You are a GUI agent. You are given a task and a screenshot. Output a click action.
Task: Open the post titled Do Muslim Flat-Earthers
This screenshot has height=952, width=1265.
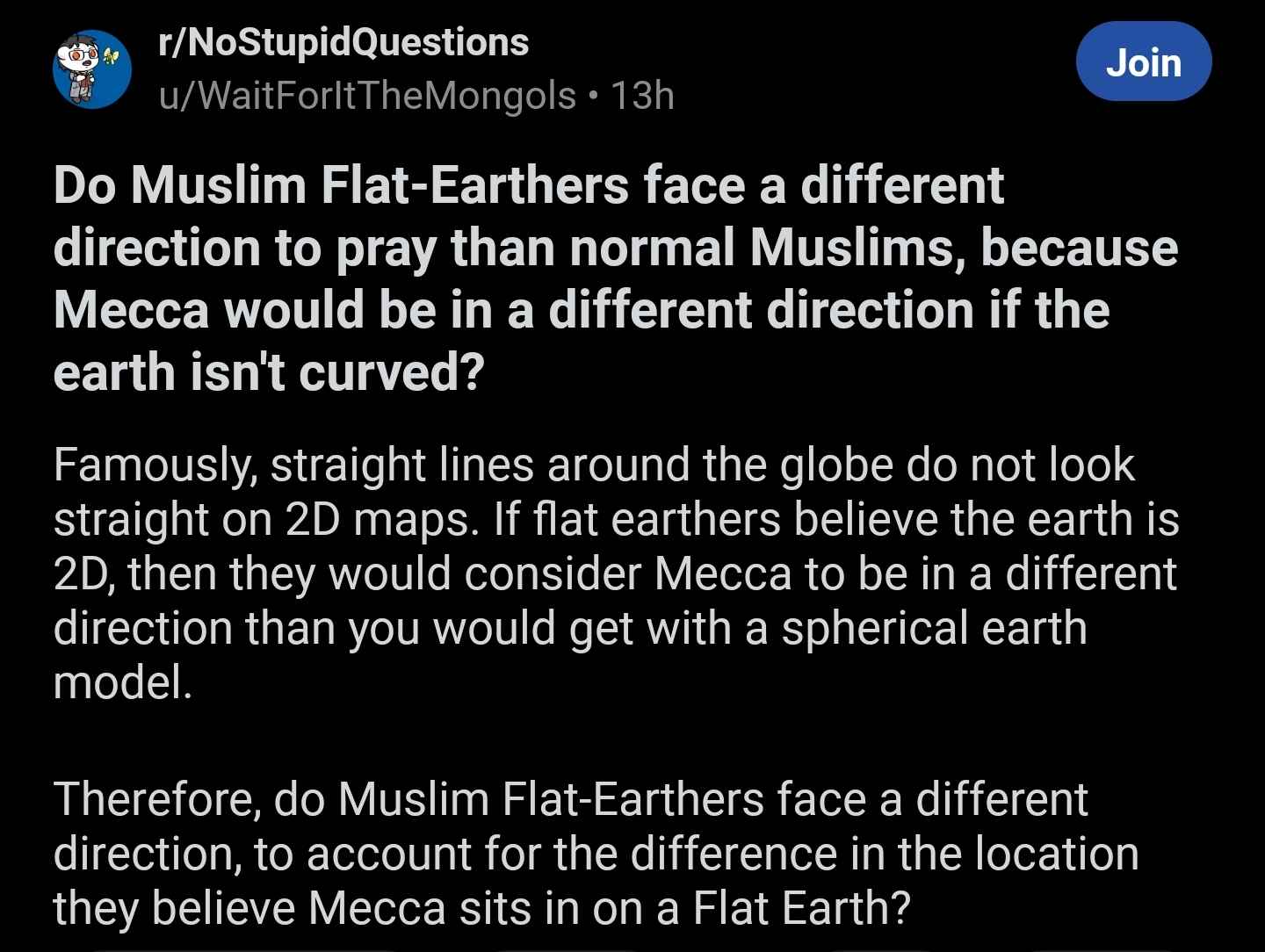point(616,278)
